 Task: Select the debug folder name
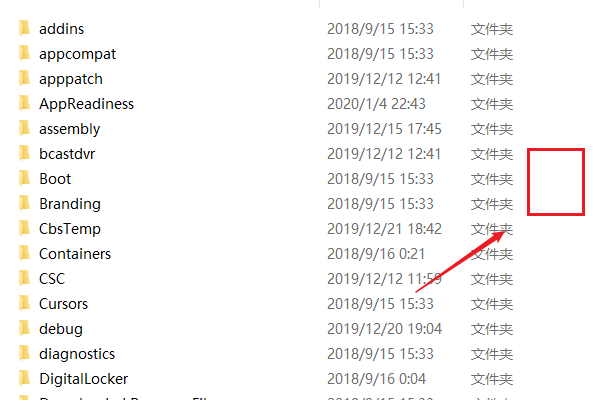[61, 329]
